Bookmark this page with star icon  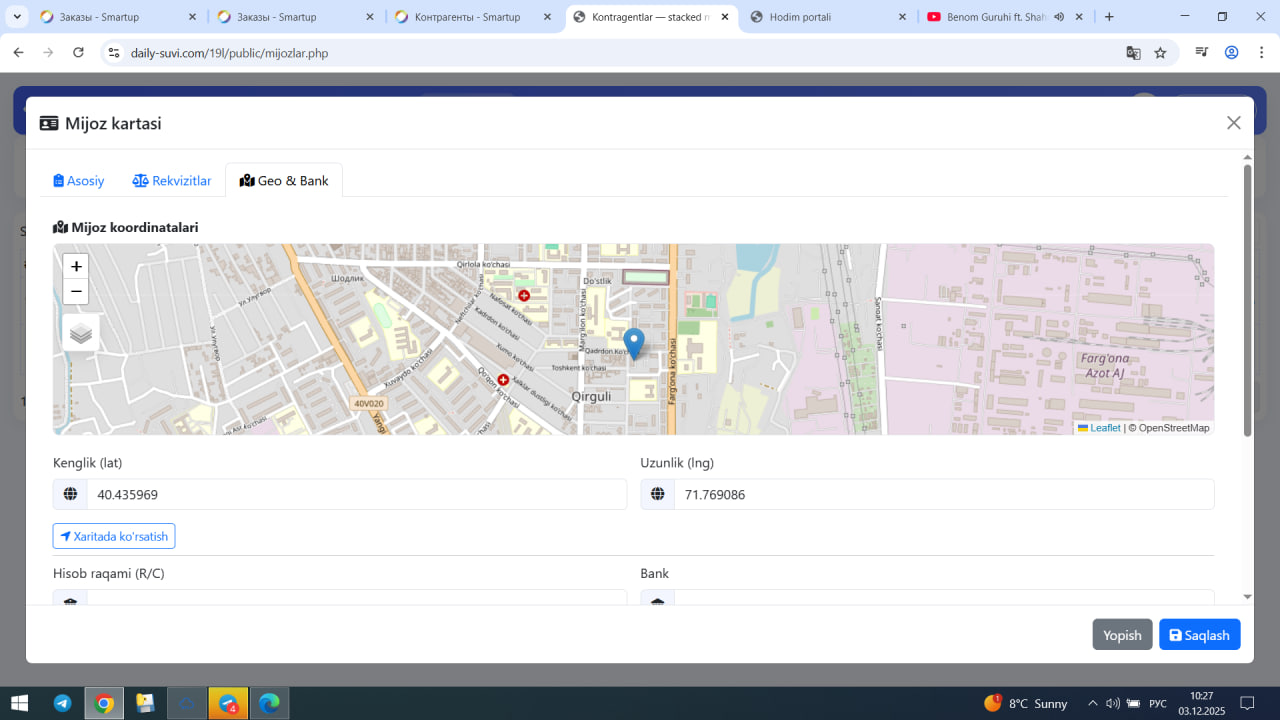pos(1160,53)
